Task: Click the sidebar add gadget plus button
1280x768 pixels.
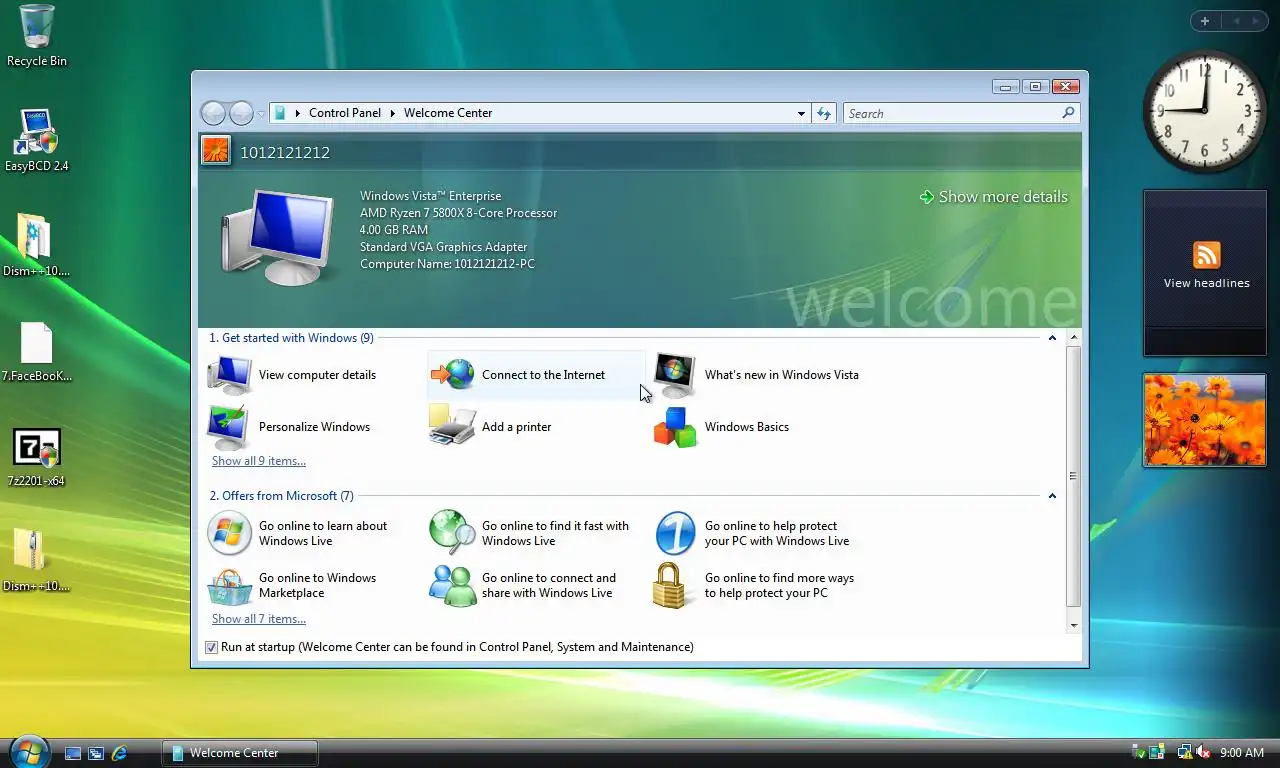Action: (x=1205, y=21)
